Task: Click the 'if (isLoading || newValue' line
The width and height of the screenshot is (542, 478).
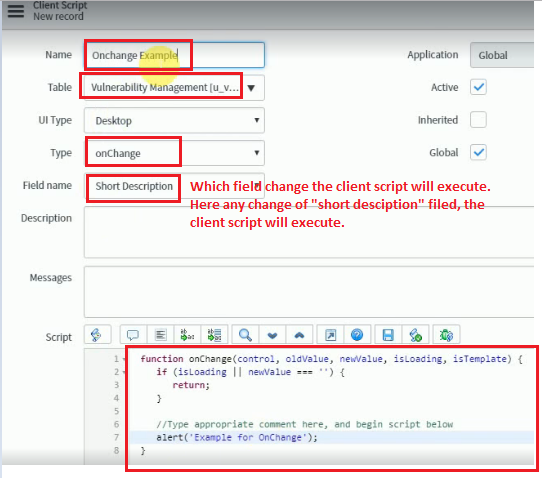Action: [250, 372]
